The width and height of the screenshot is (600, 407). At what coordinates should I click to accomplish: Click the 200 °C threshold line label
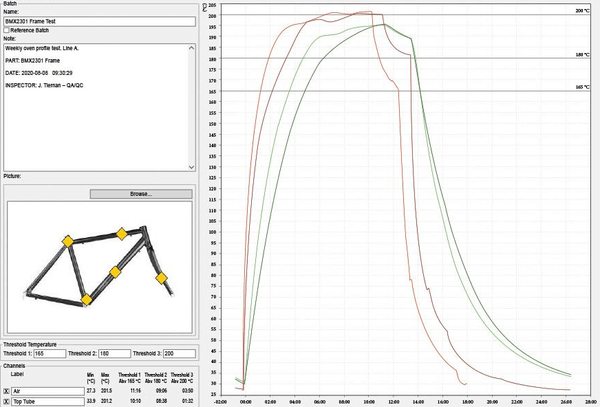tap(582, 11)
